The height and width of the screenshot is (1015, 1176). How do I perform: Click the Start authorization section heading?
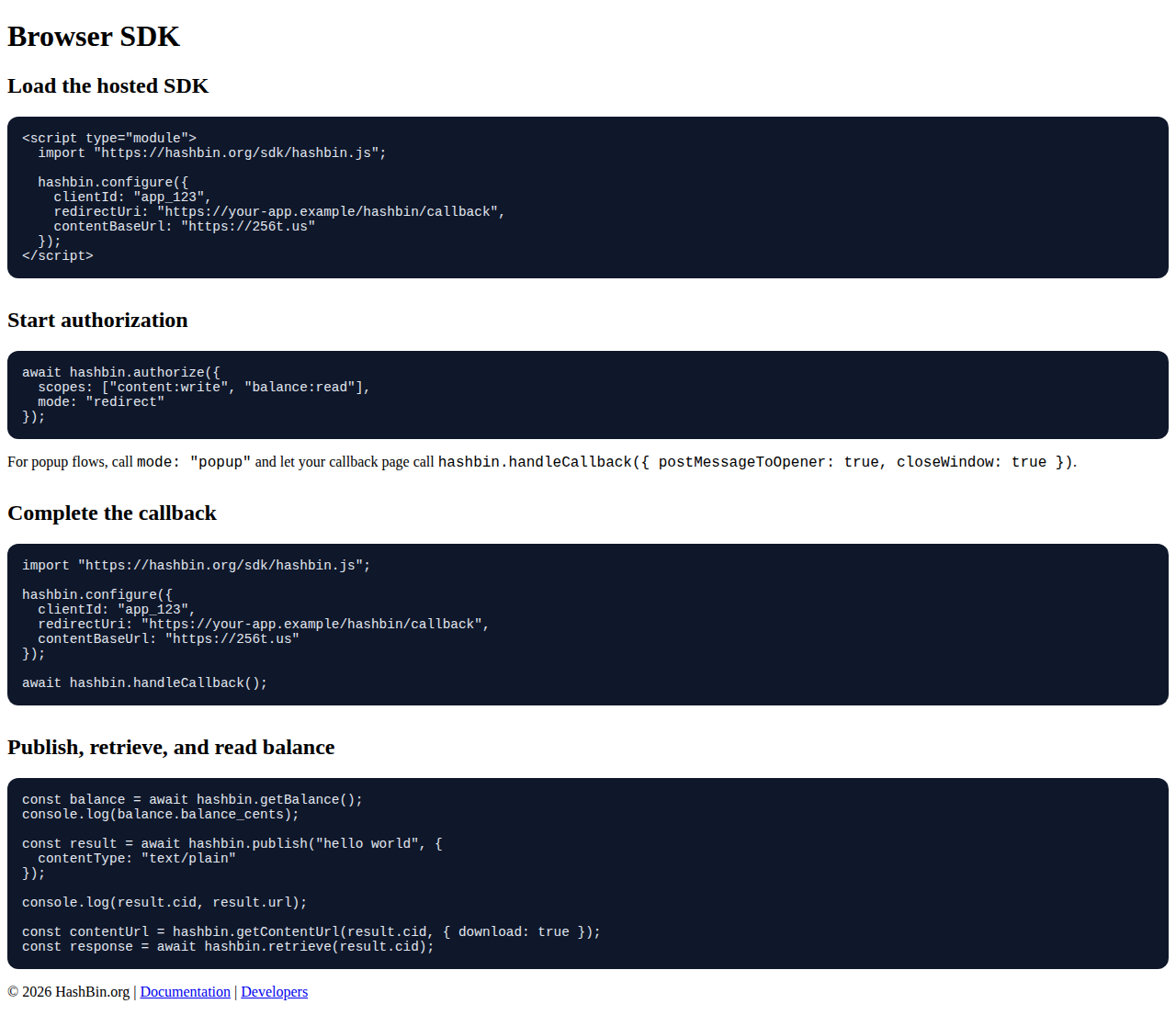point(97,321)
